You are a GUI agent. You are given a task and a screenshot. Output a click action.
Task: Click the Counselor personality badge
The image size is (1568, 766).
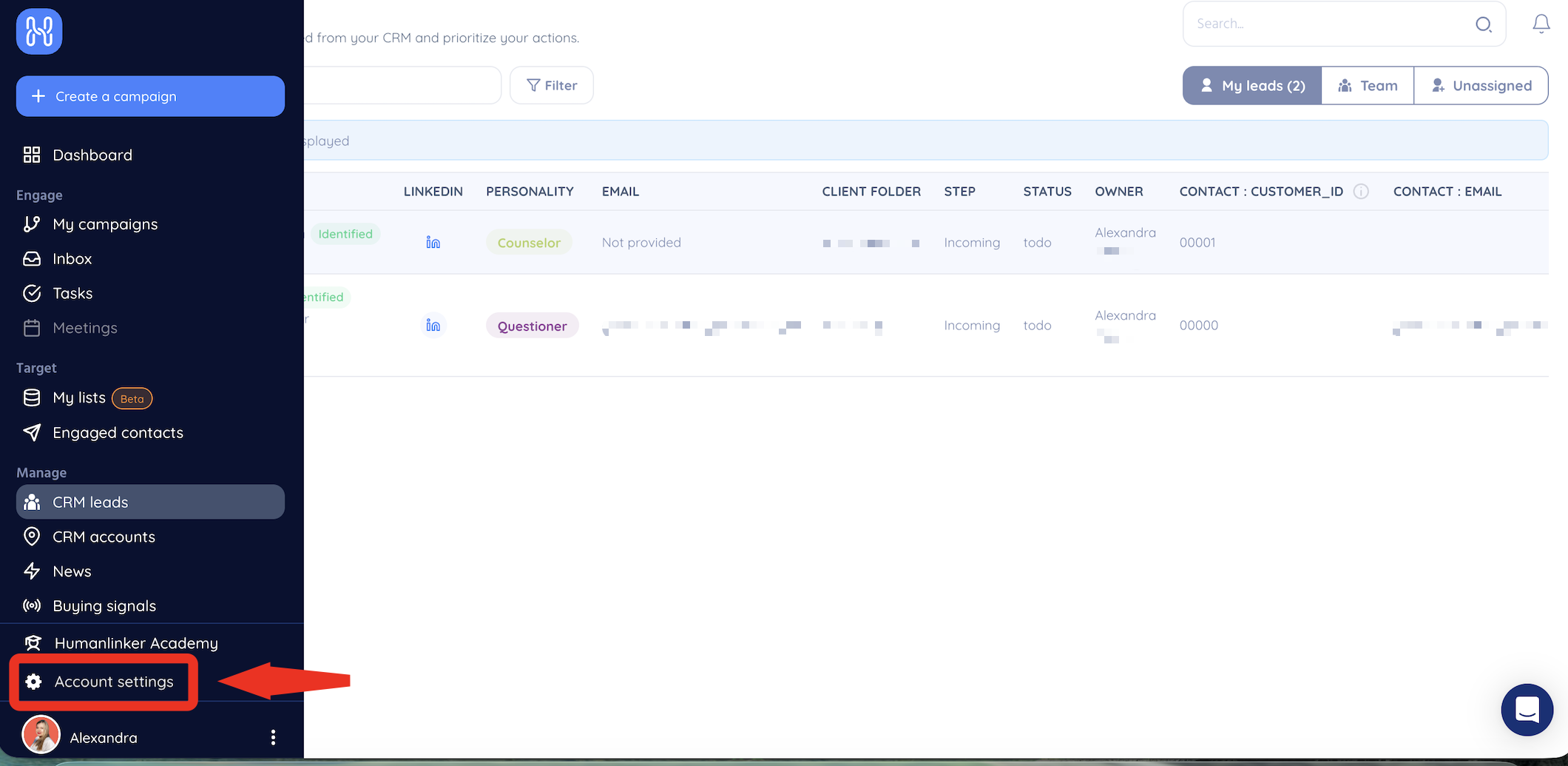(x=529, y=243)
